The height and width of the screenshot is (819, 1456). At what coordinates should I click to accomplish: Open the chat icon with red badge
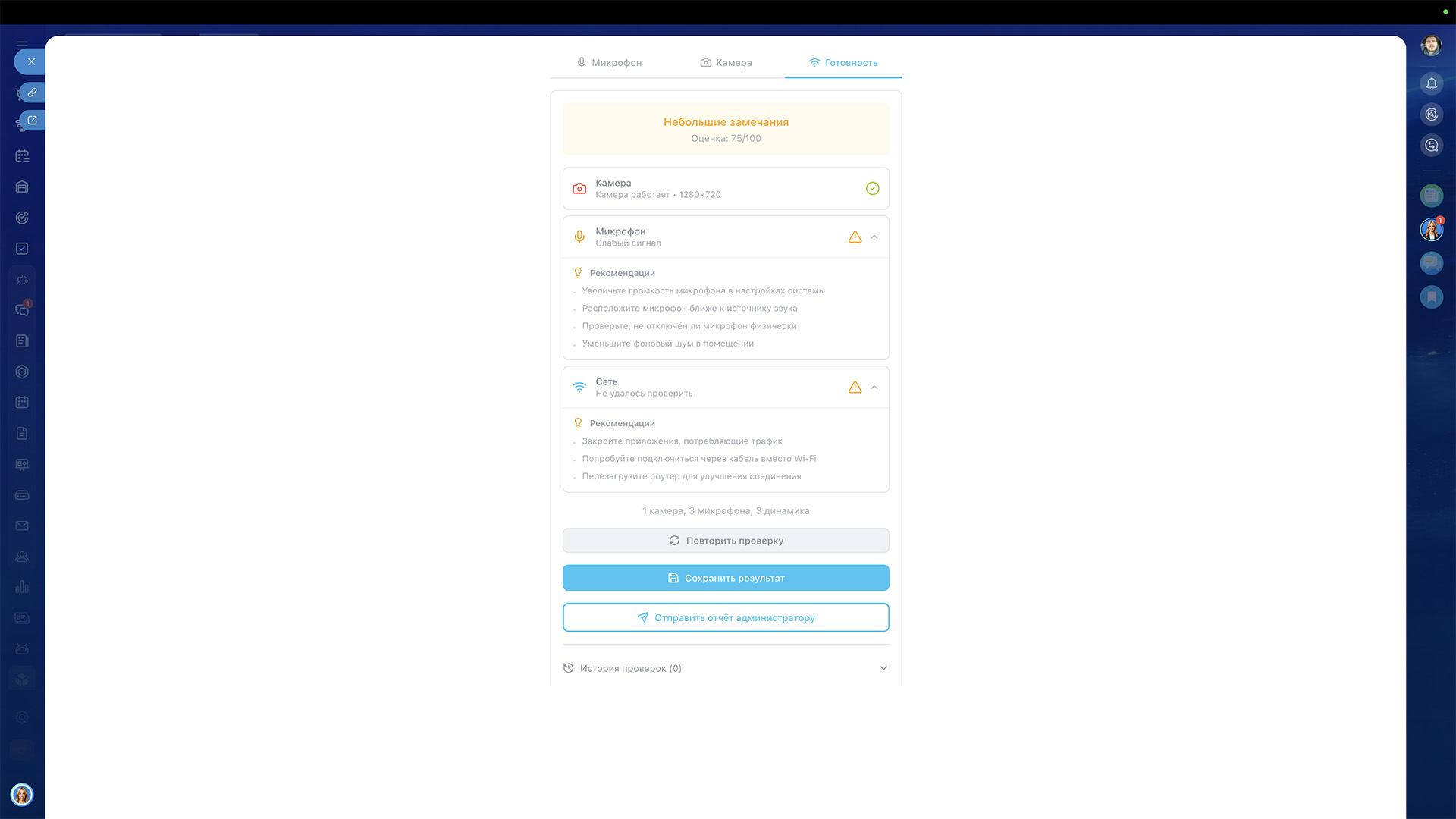pyautogui.click(x=23, y=309)
